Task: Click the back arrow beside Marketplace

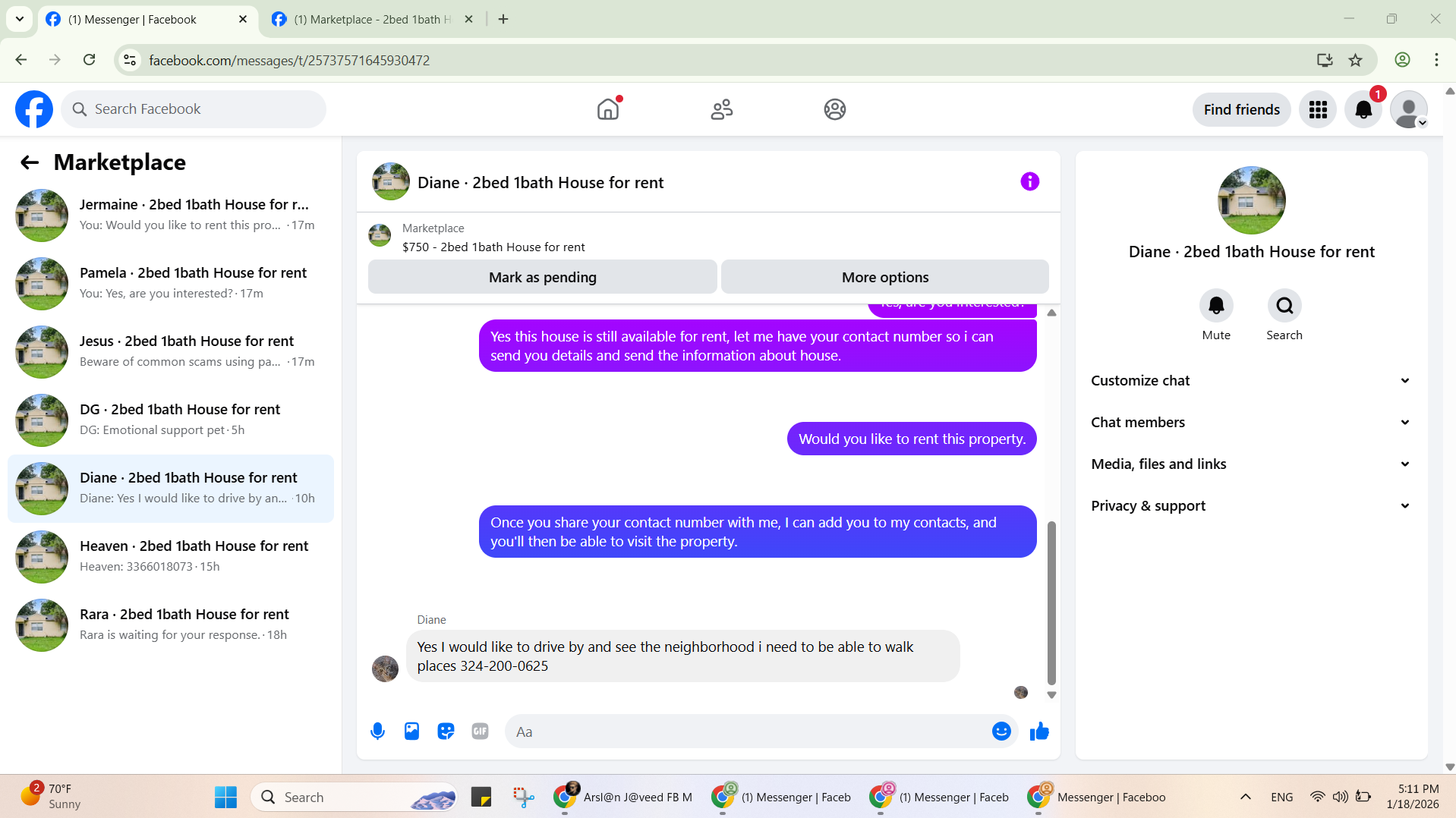Action: [30, 162]
